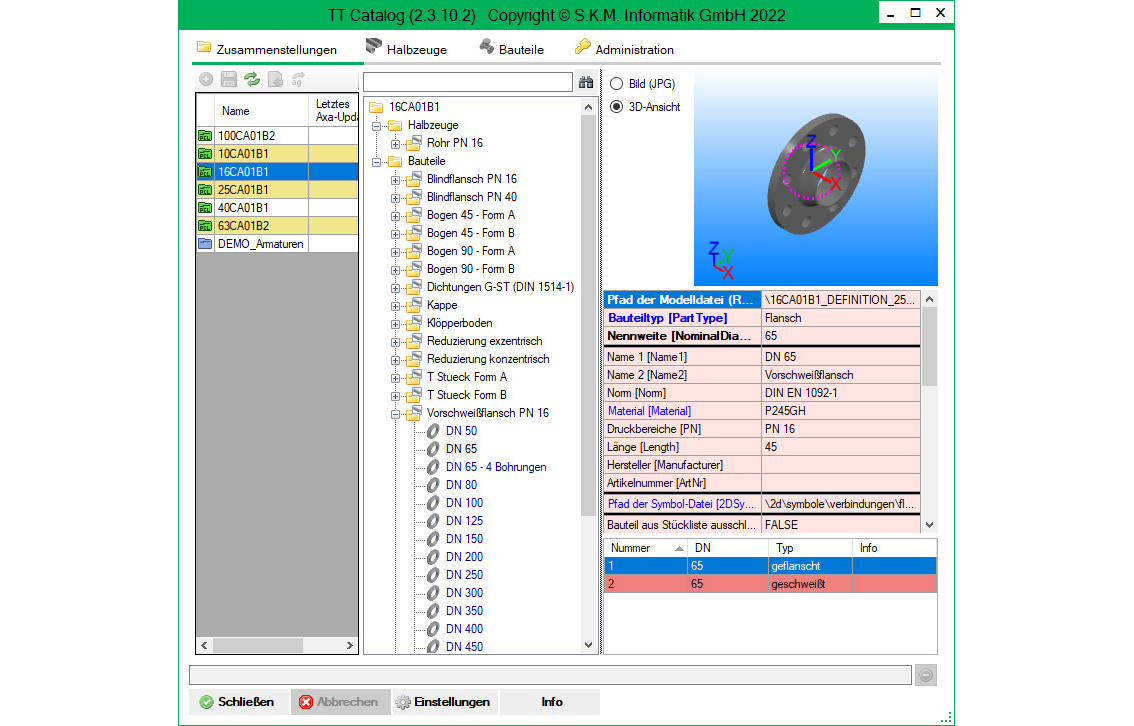Image resolution: width=1134 pixels, height=726 pixels.
Task: Click the green icon of 25CA01B1 row
Action: point(205,189)
